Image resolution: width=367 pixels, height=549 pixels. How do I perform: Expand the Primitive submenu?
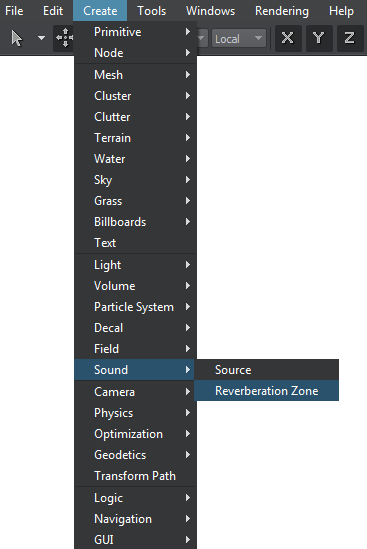pyautogui.click(x=135, y=32)
